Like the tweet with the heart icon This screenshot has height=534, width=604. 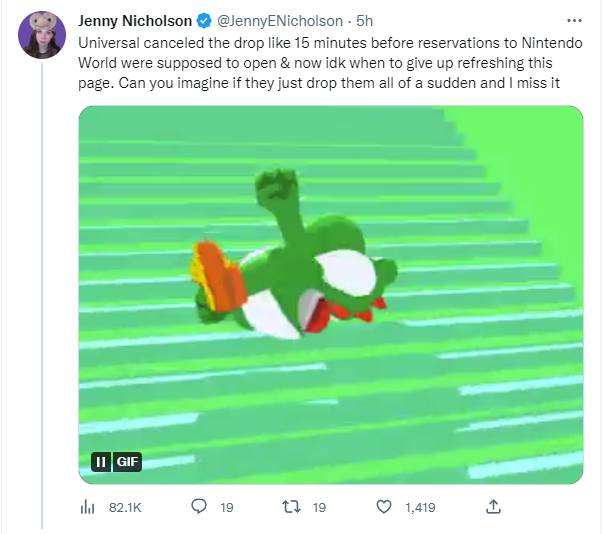[384, 507]
